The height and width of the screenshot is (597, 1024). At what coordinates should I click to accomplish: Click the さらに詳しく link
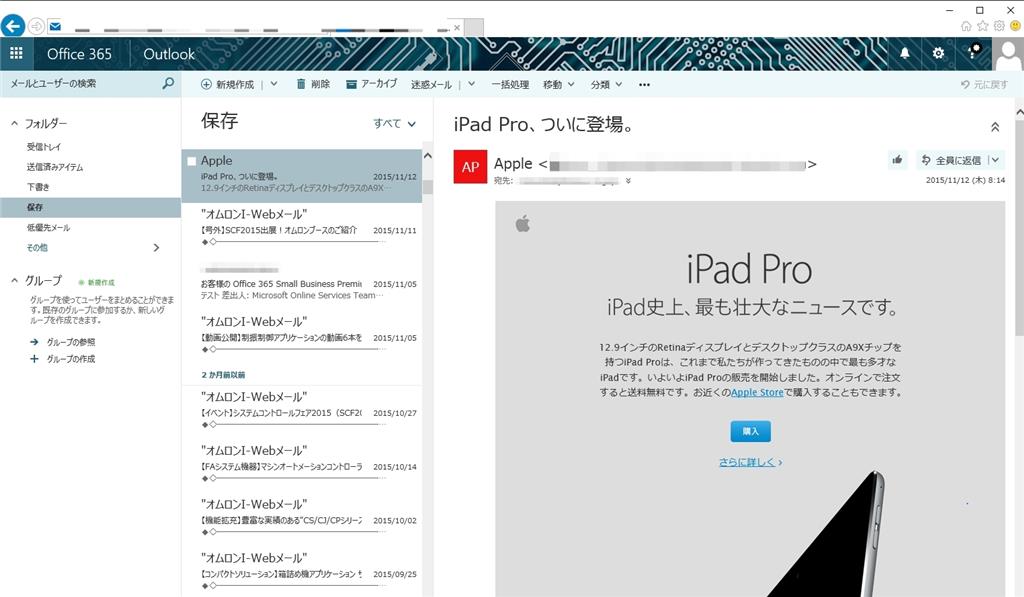[x=750, y=462]
